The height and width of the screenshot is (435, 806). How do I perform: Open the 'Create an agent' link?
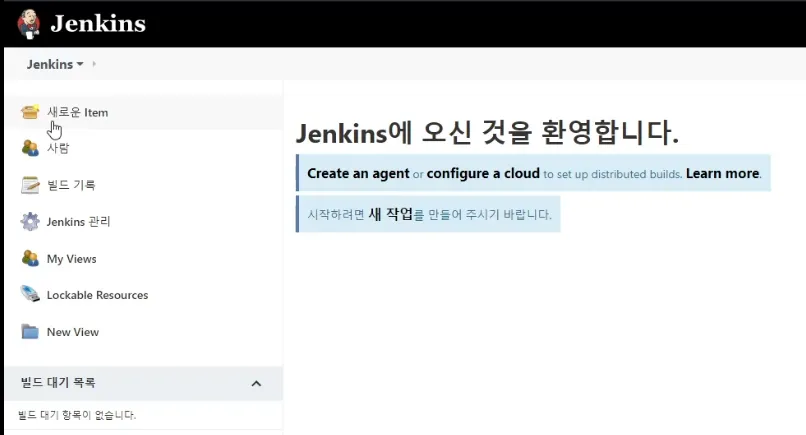point(358,173)
